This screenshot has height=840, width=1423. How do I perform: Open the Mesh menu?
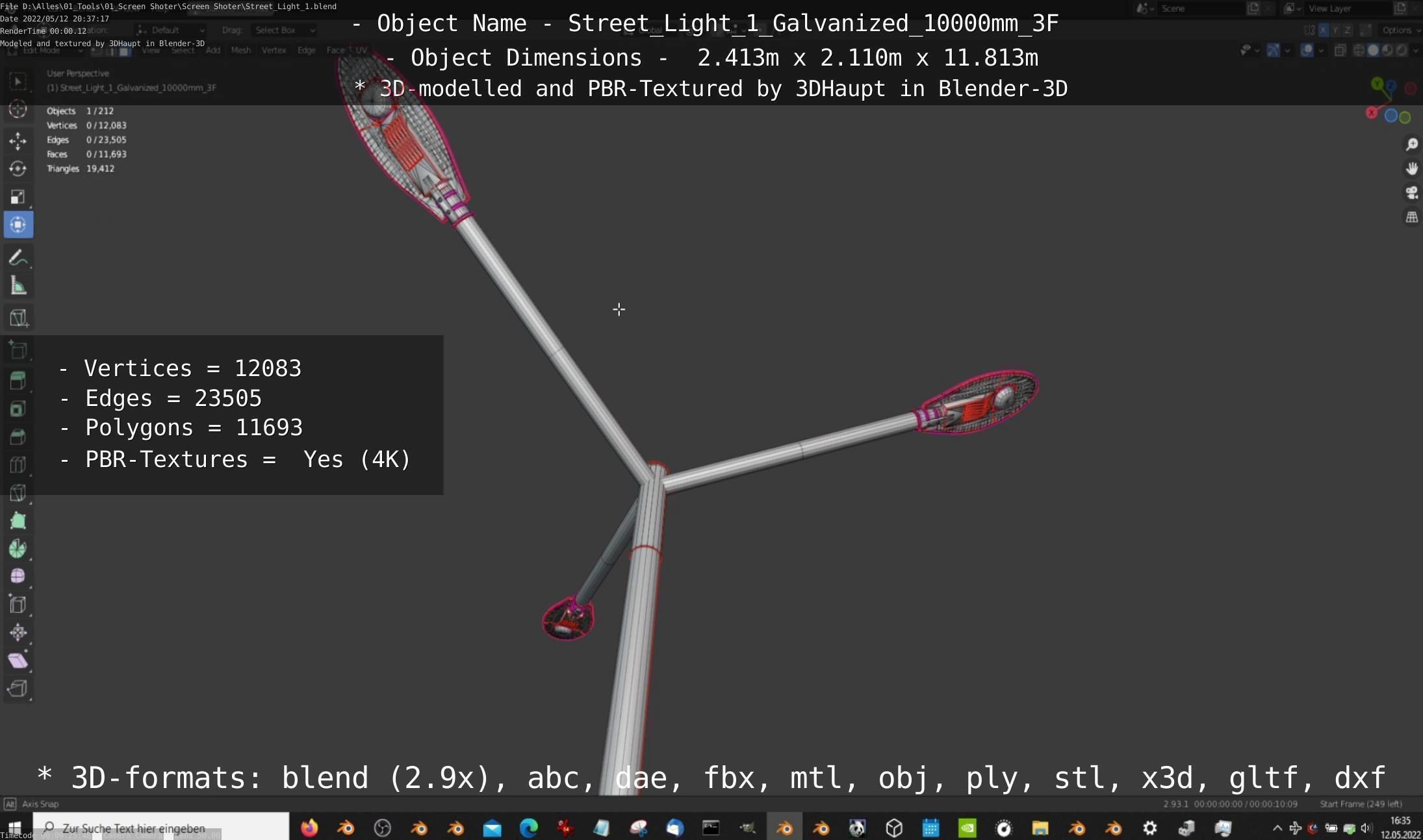tap(240, 50)
